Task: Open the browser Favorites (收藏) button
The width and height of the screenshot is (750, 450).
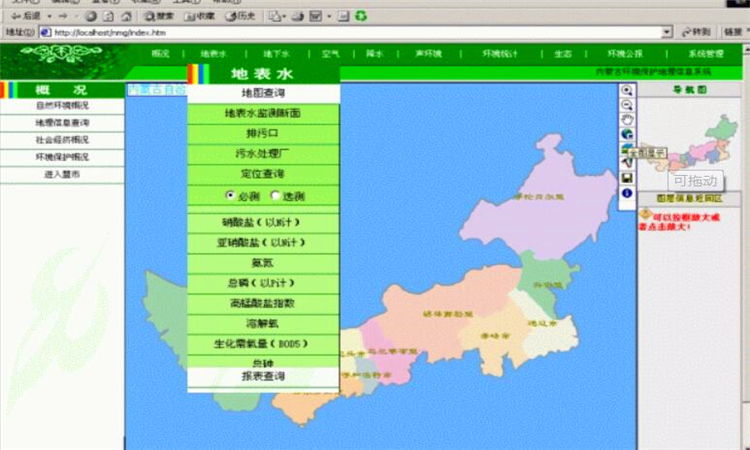Action: 199,16
